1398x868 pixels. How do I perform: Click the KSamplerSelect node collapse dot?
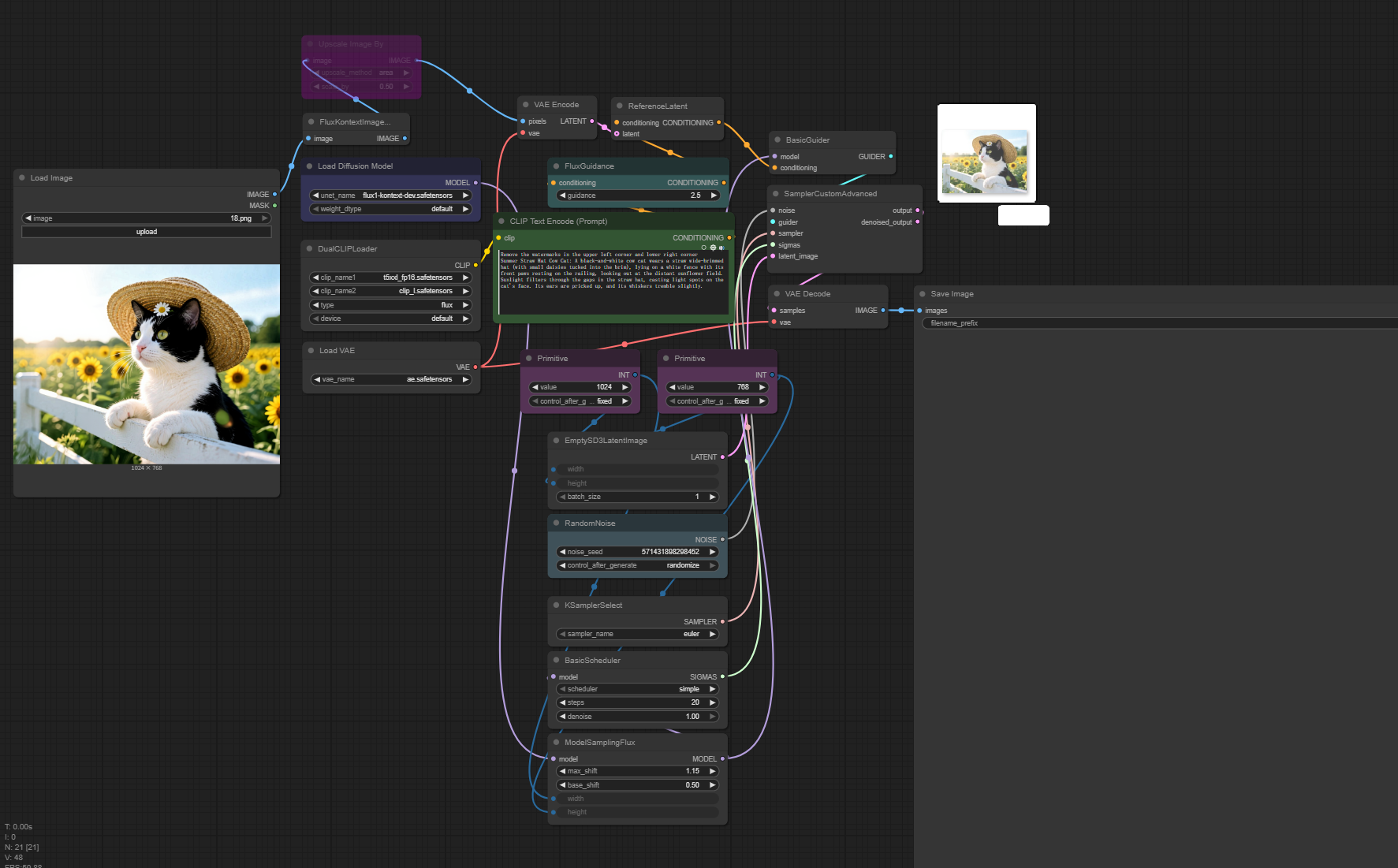click(556, 605)
